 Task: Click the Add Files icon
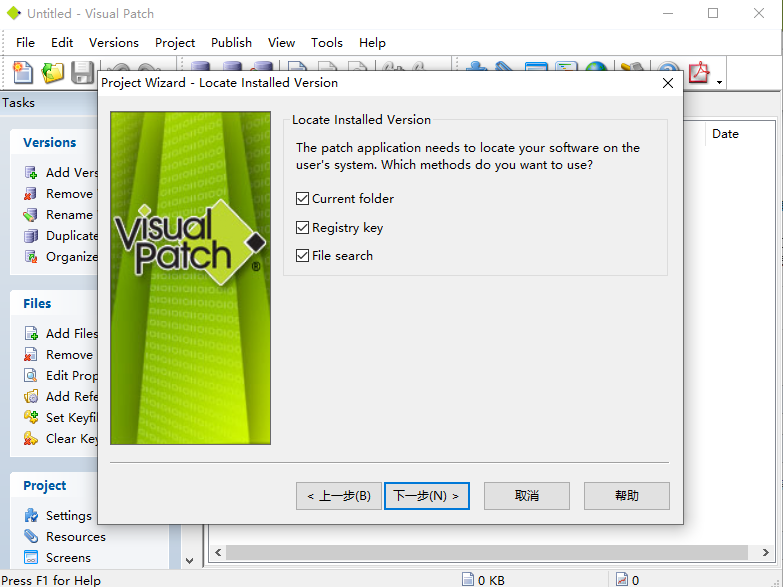31,334
